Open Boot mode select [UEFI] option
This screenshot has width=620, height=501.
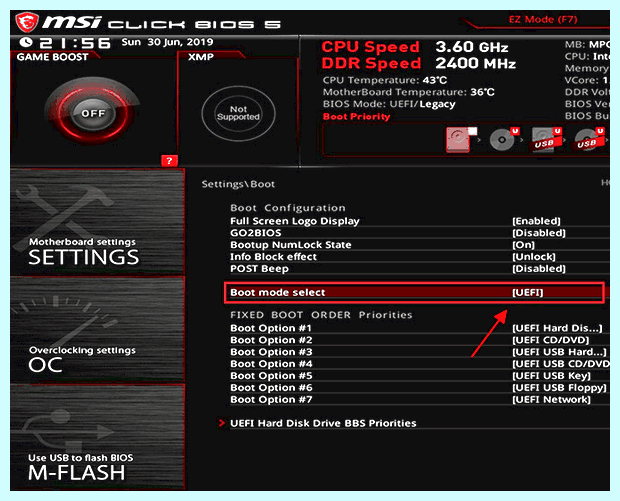[x=414, y=293]
